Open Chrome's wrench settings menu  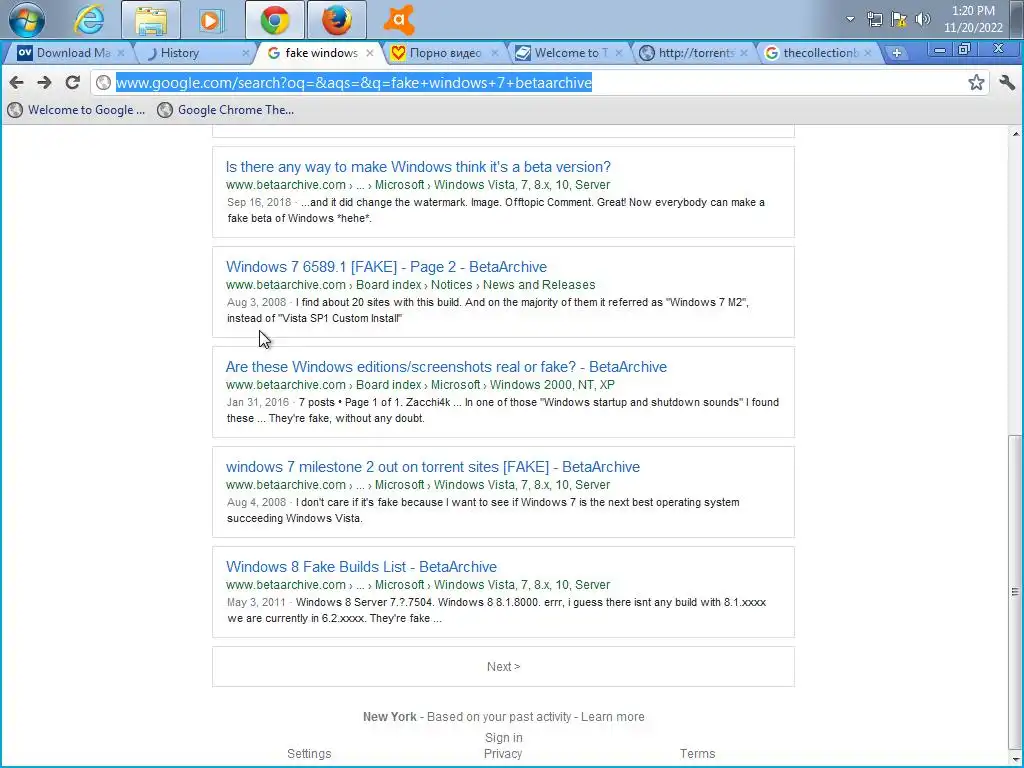pyautogui.click(x=1006, y=82)
